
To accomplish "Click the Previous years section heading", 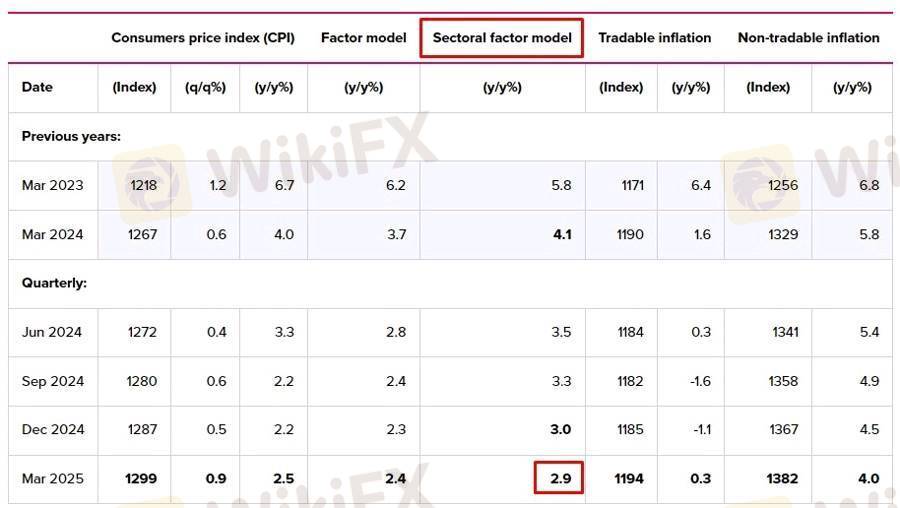I will click(x=71, y=137).
